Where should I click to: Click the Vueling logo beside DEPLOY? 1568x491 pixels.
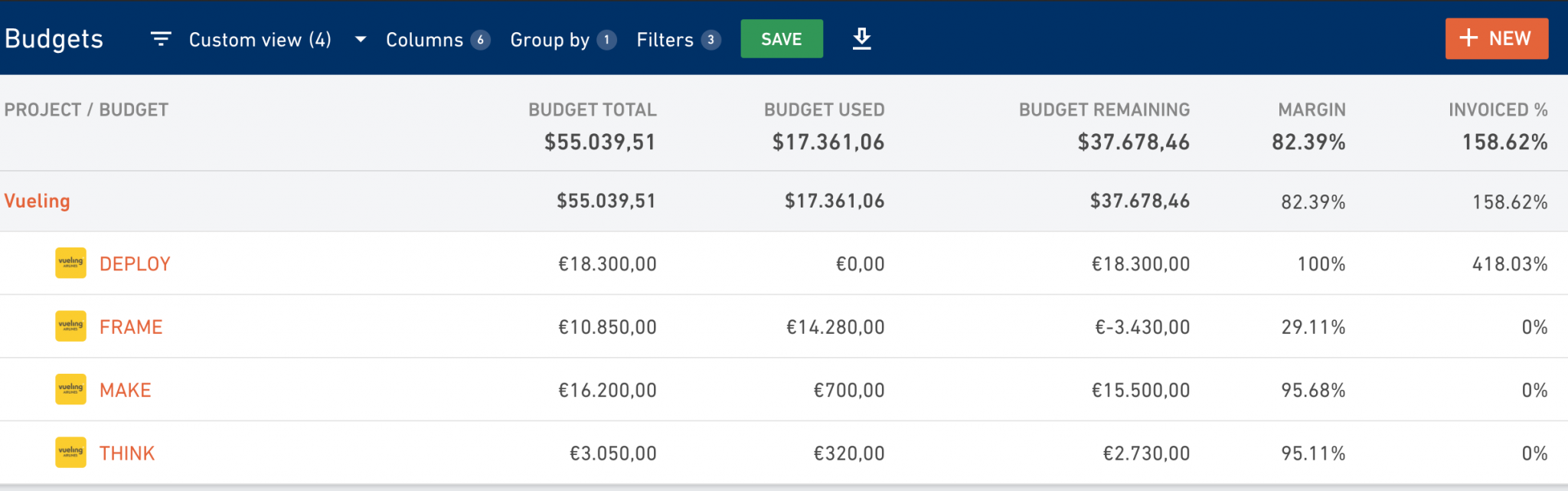[70, 264]
